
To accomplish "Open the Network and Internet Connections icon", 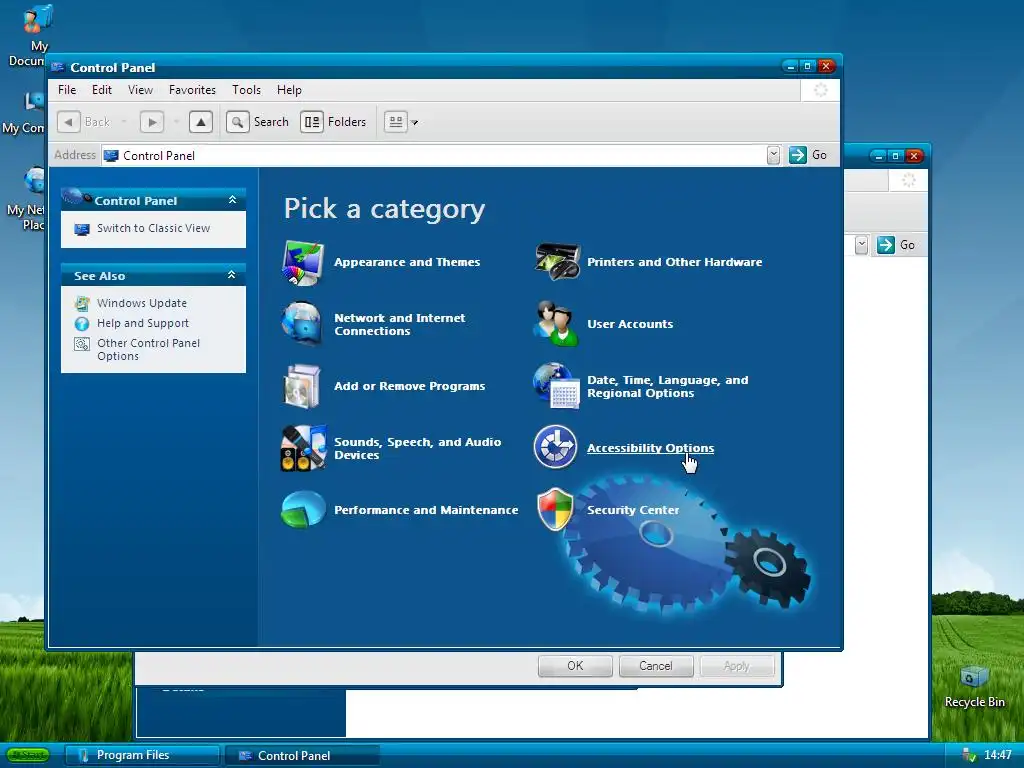I will 301,323.
